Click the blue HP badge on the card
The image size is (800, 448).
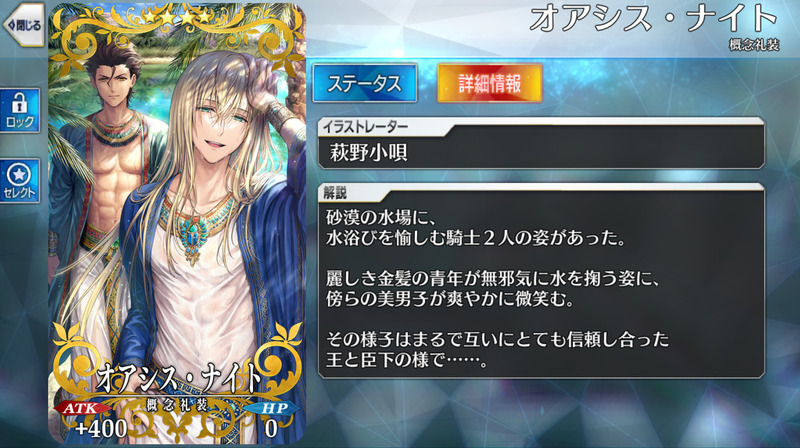[x=274, y=408]
